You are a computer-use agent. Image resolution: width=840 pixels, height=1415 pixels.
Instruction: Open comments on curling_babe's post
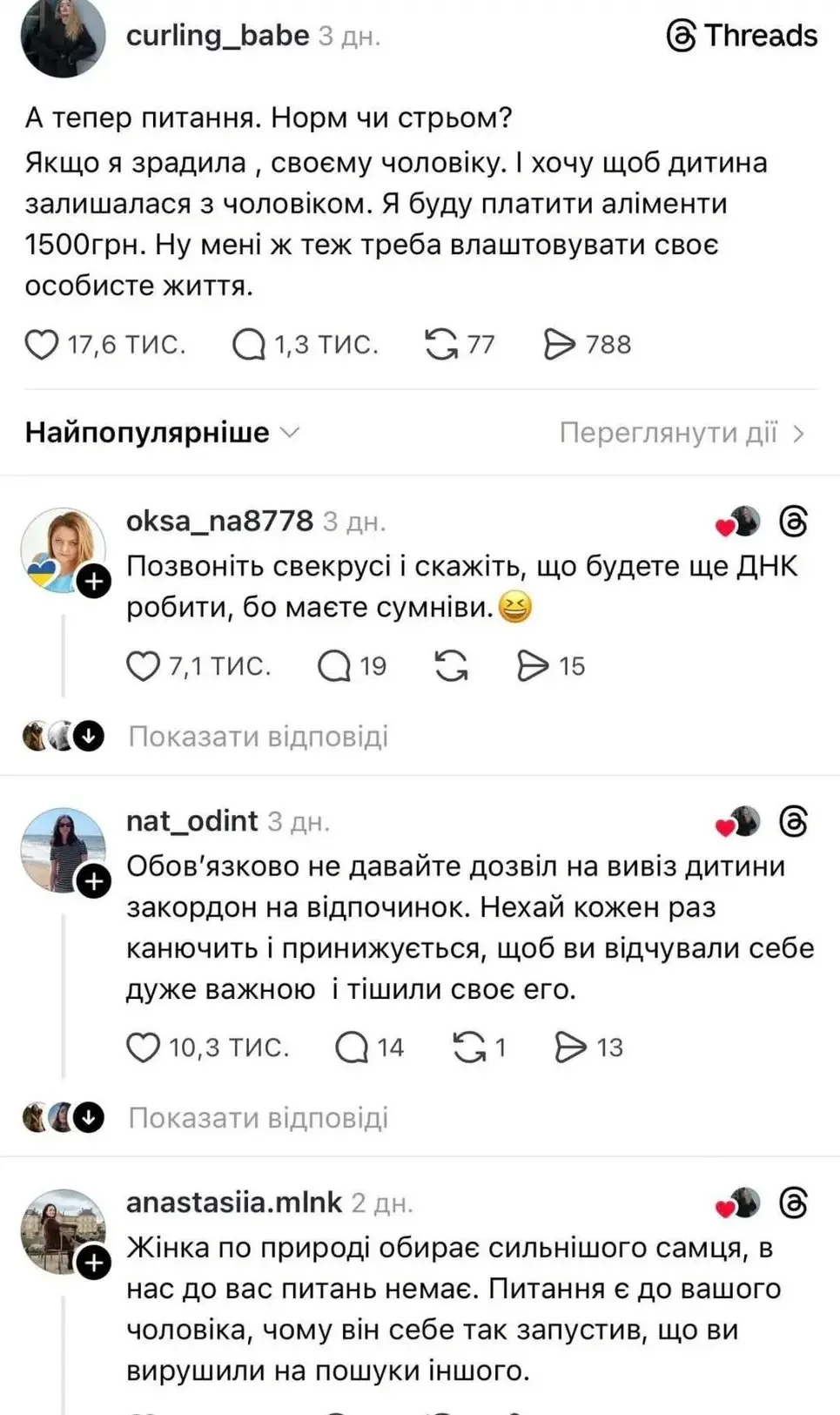tap(249, 345)
